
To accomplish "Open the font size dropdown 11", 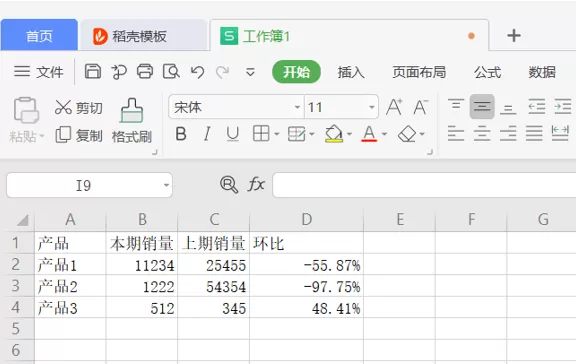I will point(371,107).
